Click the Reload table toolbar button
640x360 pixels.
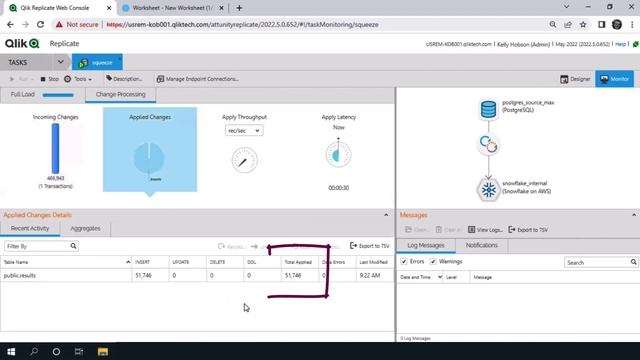(x=231, y=247)
